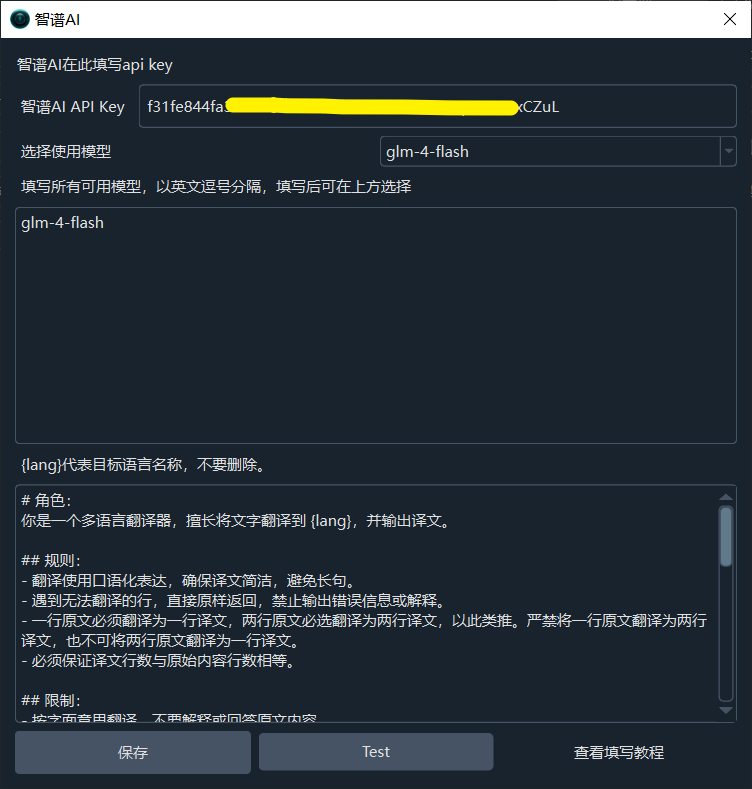This screenshot has width=752, height=789.
Task: Focus the 智谱AI API Key input field
Action: [437, 106]
